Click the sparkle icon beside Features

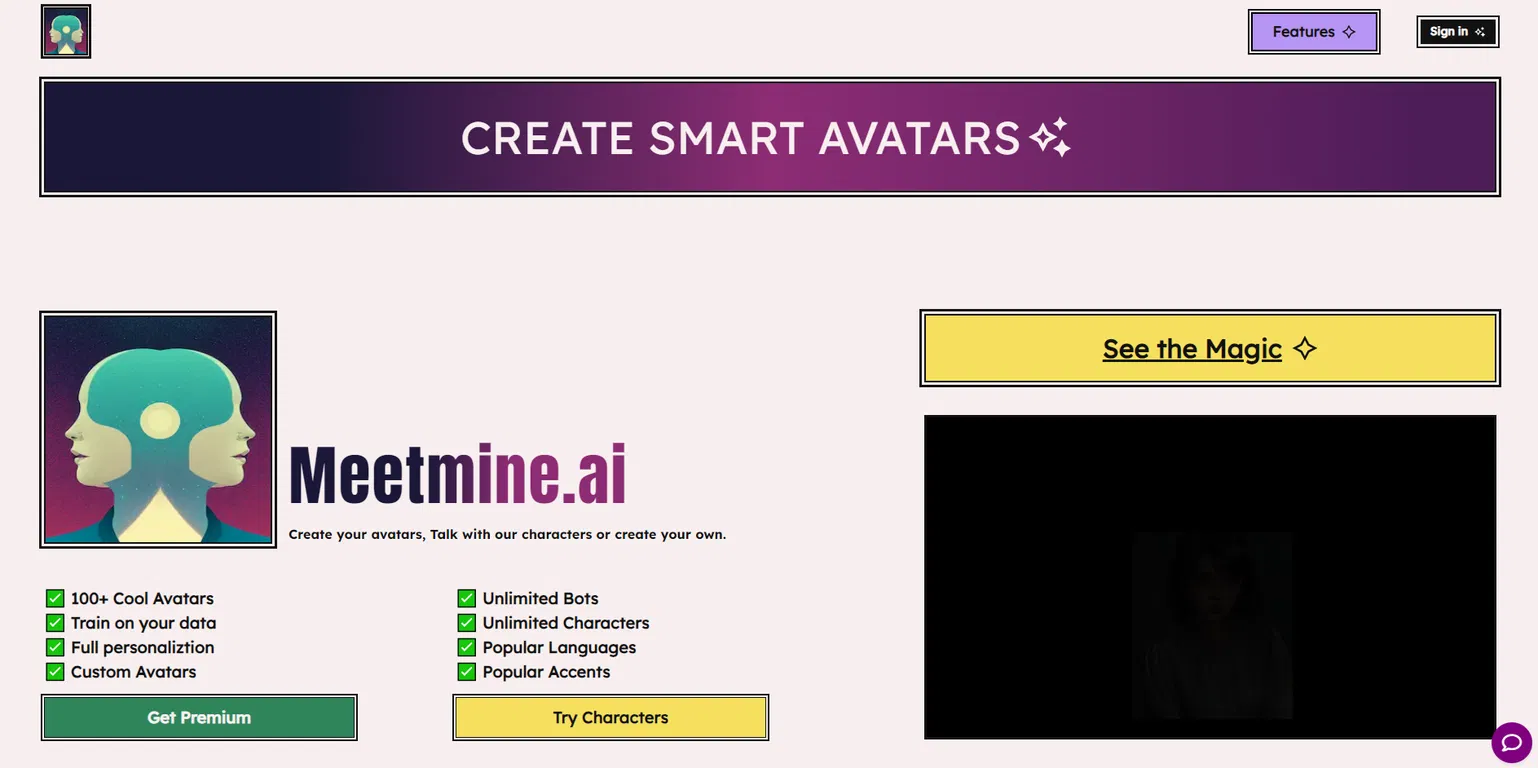tap(1349, 32)
